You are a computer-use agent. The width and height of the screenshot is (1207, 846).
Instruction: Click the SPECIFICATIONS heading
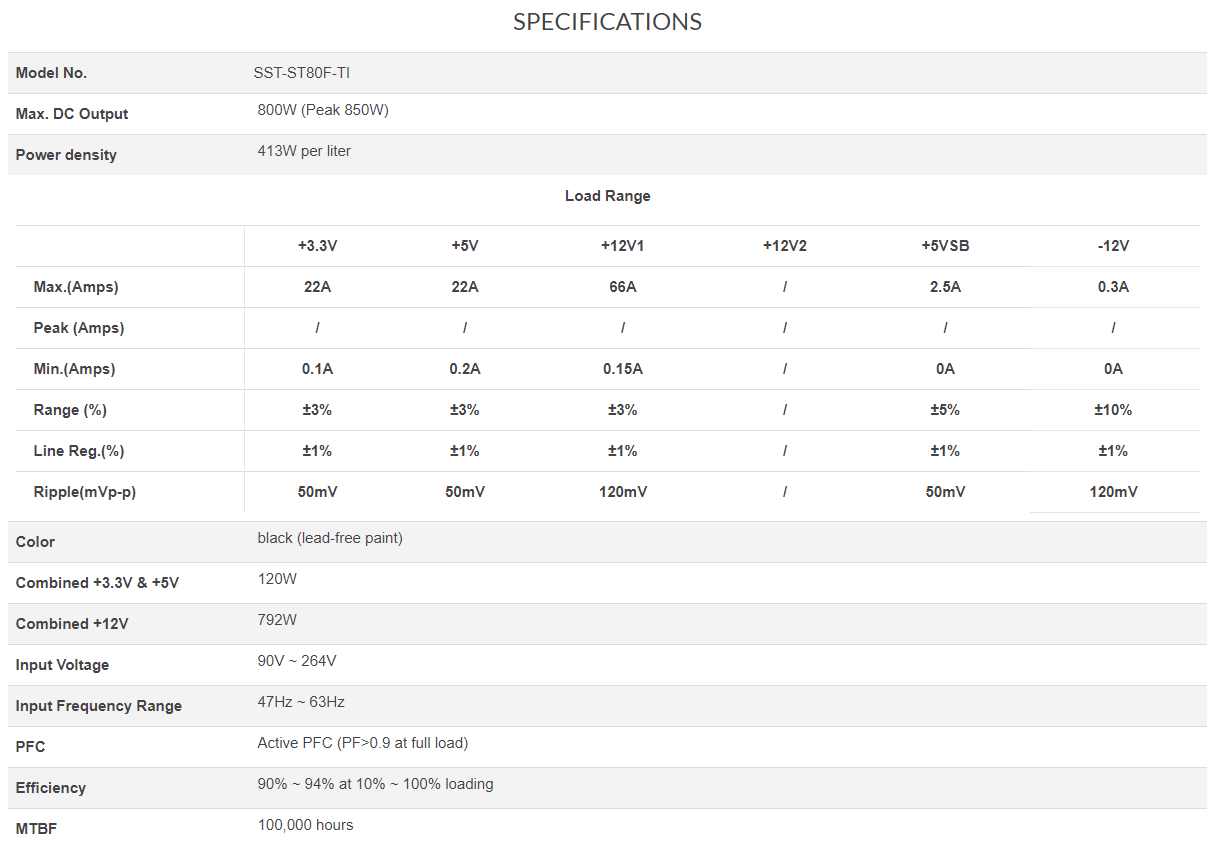tap(607, 22)
